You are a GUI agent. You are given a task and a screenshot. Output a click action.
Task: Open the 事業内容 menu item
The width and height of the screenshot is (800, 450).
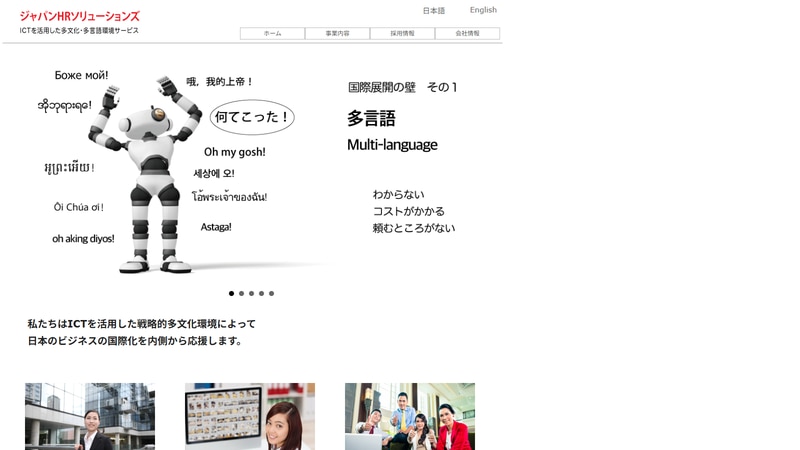click(337, 33)
